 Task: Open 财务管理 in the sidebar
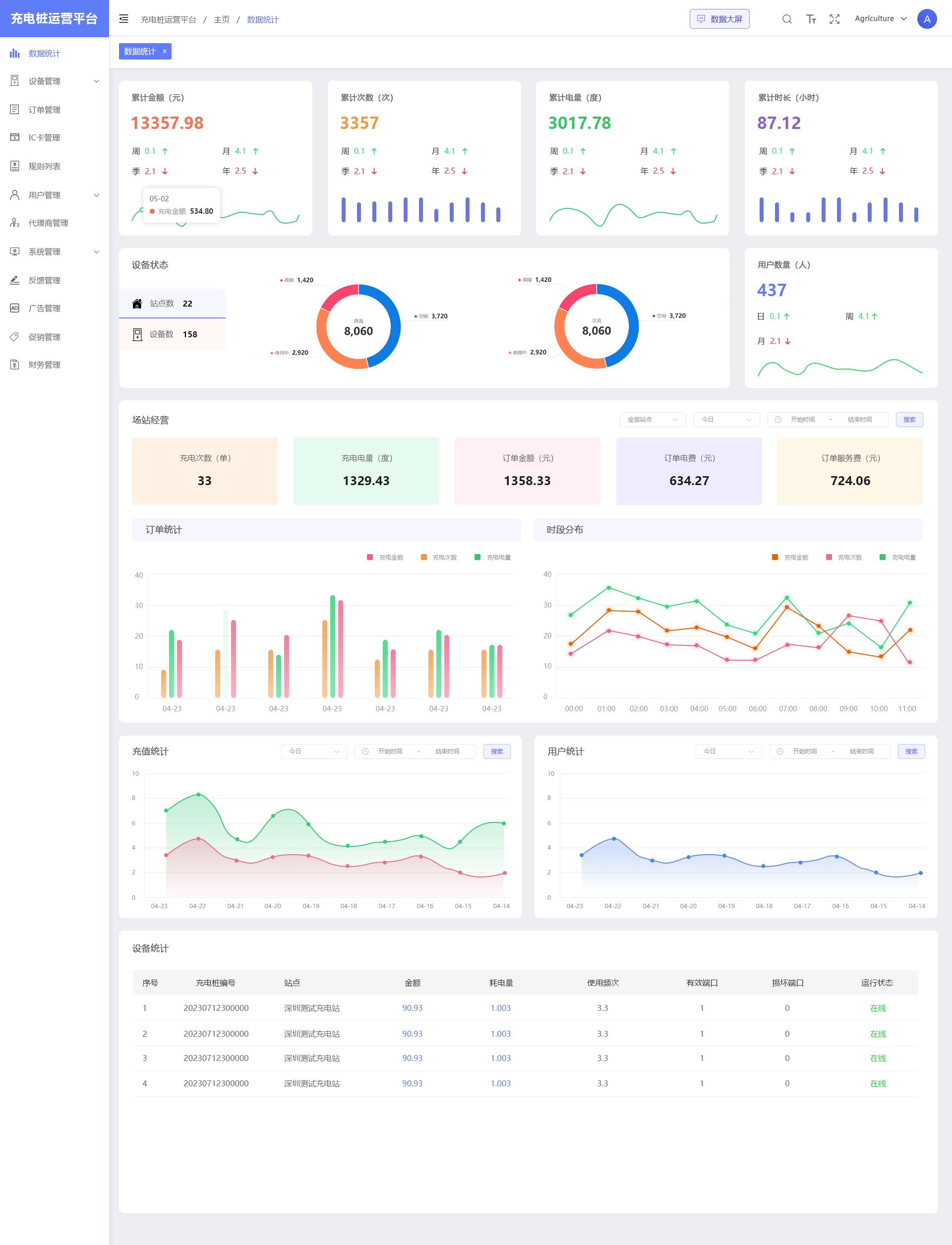[44, 365]
